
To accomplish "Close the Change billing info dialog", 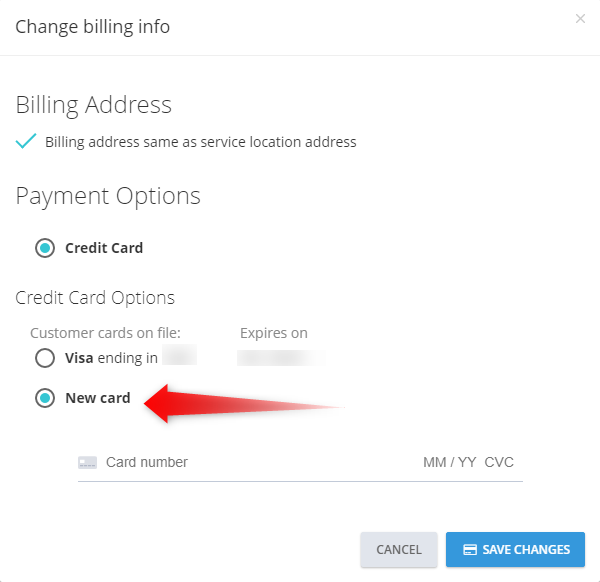I will coord(580,18).
